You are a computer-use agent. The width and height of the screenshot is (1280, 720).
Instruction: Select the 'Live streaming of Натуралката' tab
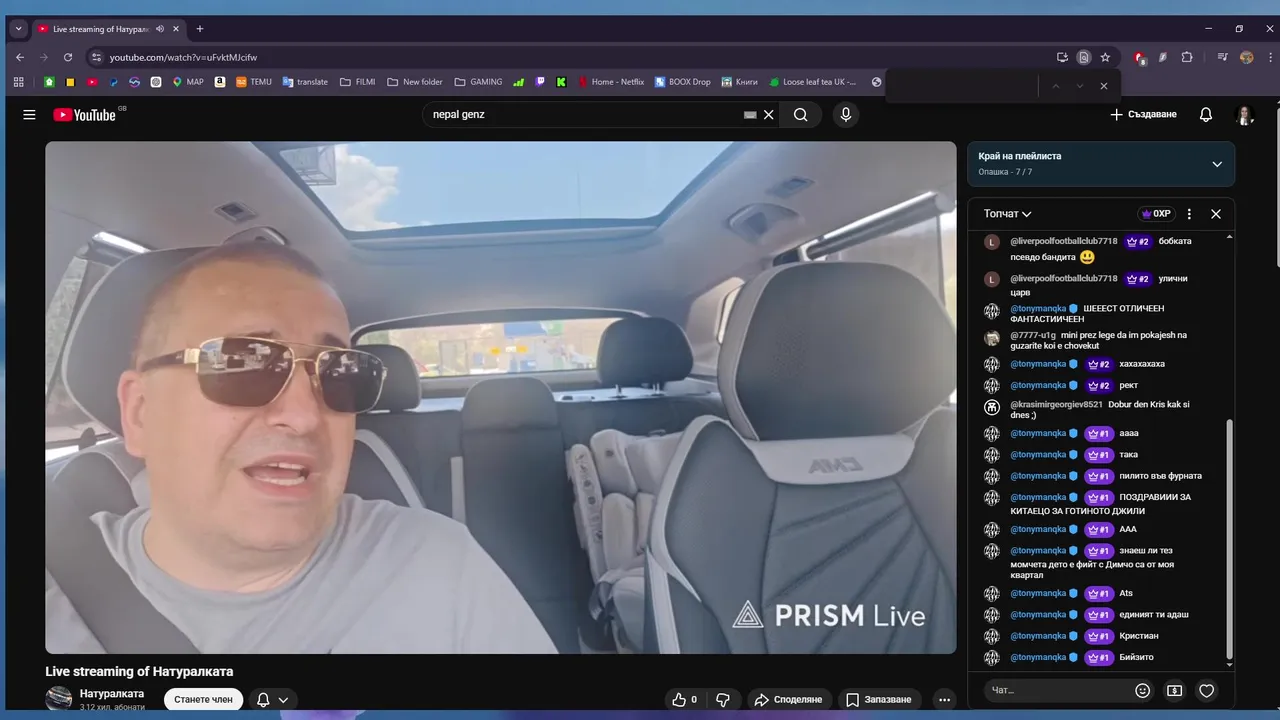[x=100, y=29]
